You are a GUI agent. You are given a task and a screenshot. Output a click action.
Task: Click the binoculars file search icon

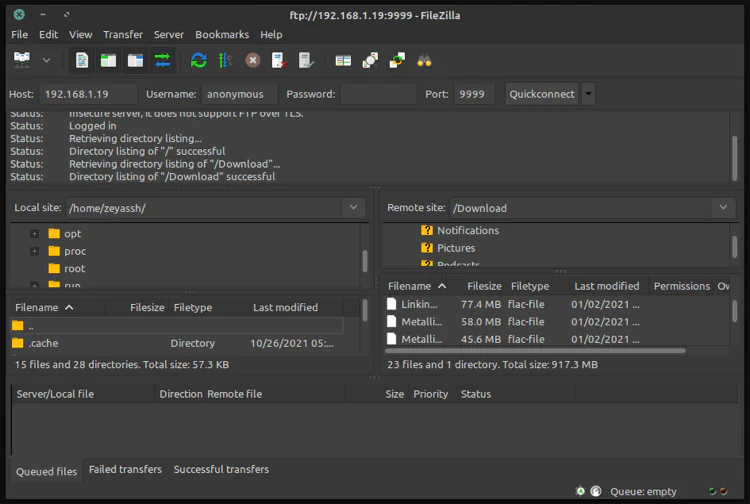(x=424, y=61)
